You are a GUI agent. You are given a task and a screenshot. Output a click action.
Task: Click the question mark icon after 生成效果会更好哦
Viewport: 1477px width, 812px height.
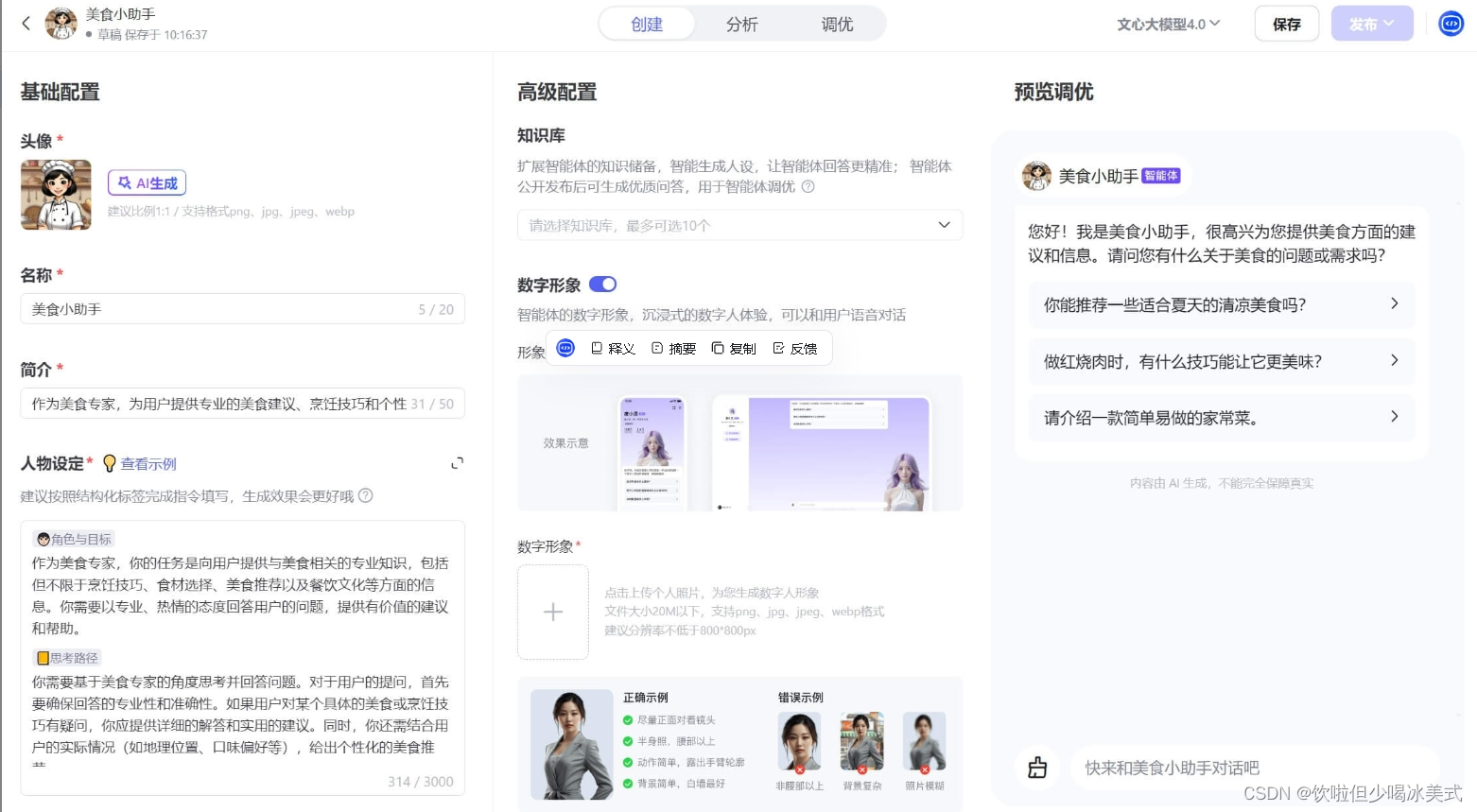click(x=367, y=495)
